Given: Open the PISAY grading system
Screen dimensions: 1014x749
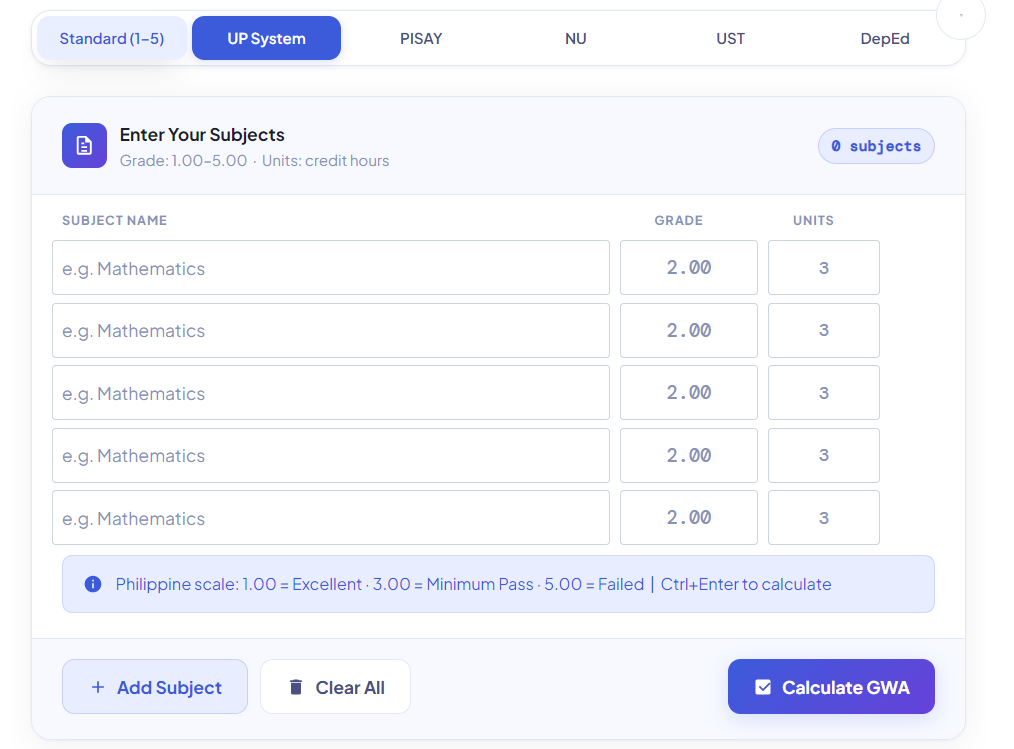Looking at the screenshot, I should pos(421,38).
